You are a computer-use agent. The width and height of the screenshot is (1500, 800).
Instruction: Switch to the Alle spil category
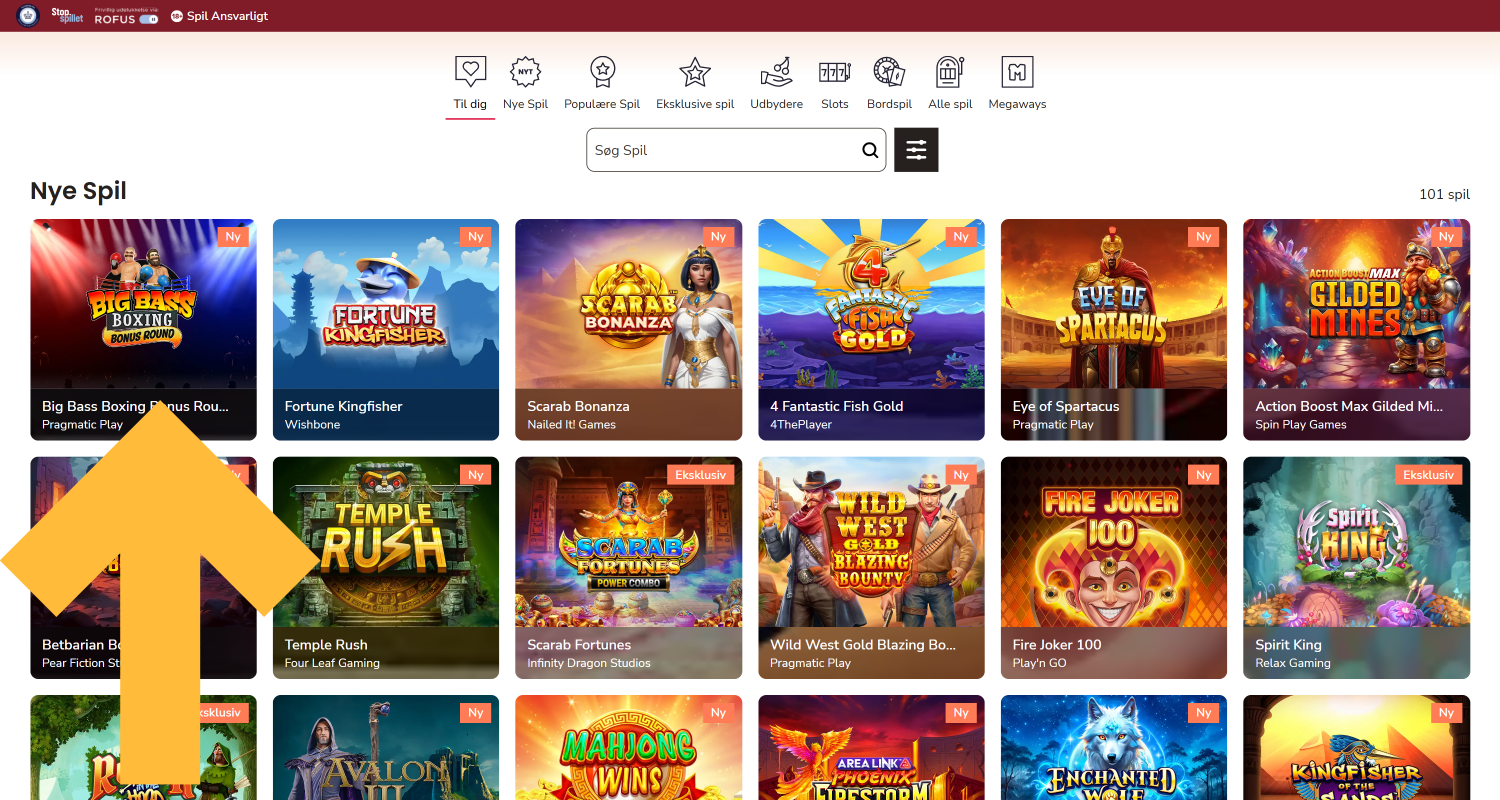[950, 84]
